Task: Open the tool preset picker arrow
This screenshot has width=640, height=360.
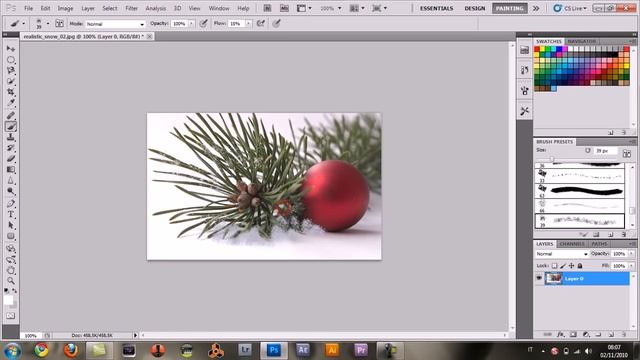Action: (24, 24)
